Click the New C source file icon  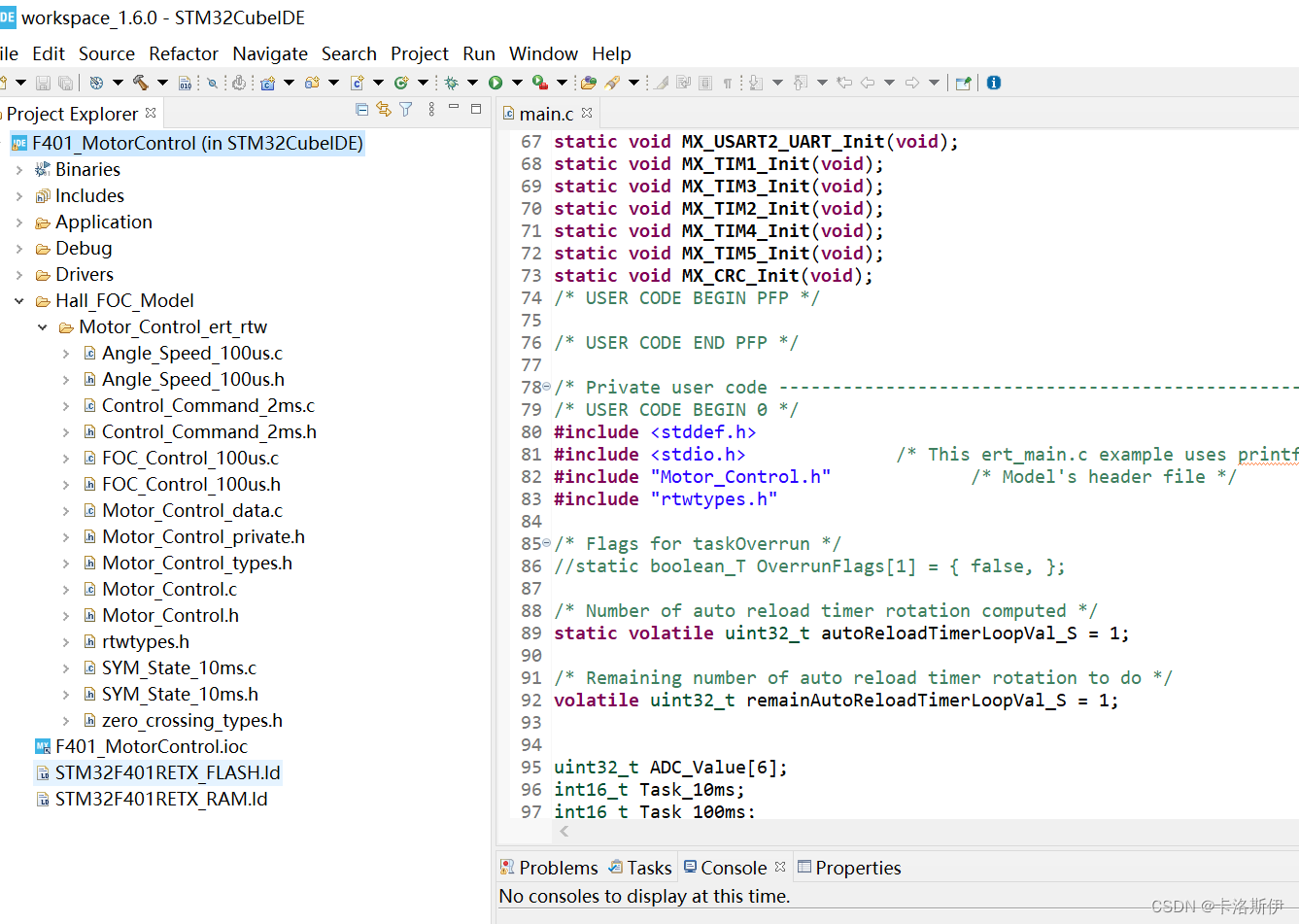(357, 83)
